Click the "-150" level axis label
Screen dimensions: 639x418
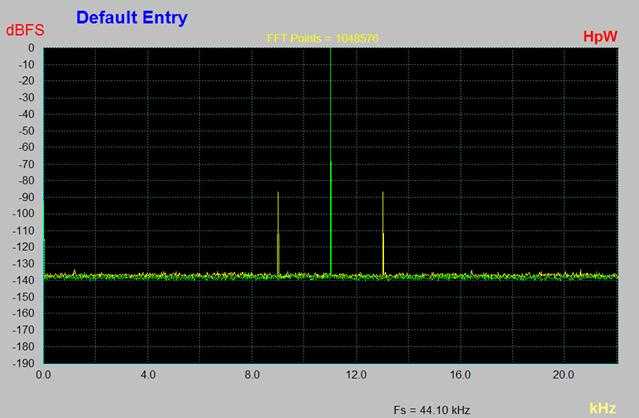tap(24, 297)
